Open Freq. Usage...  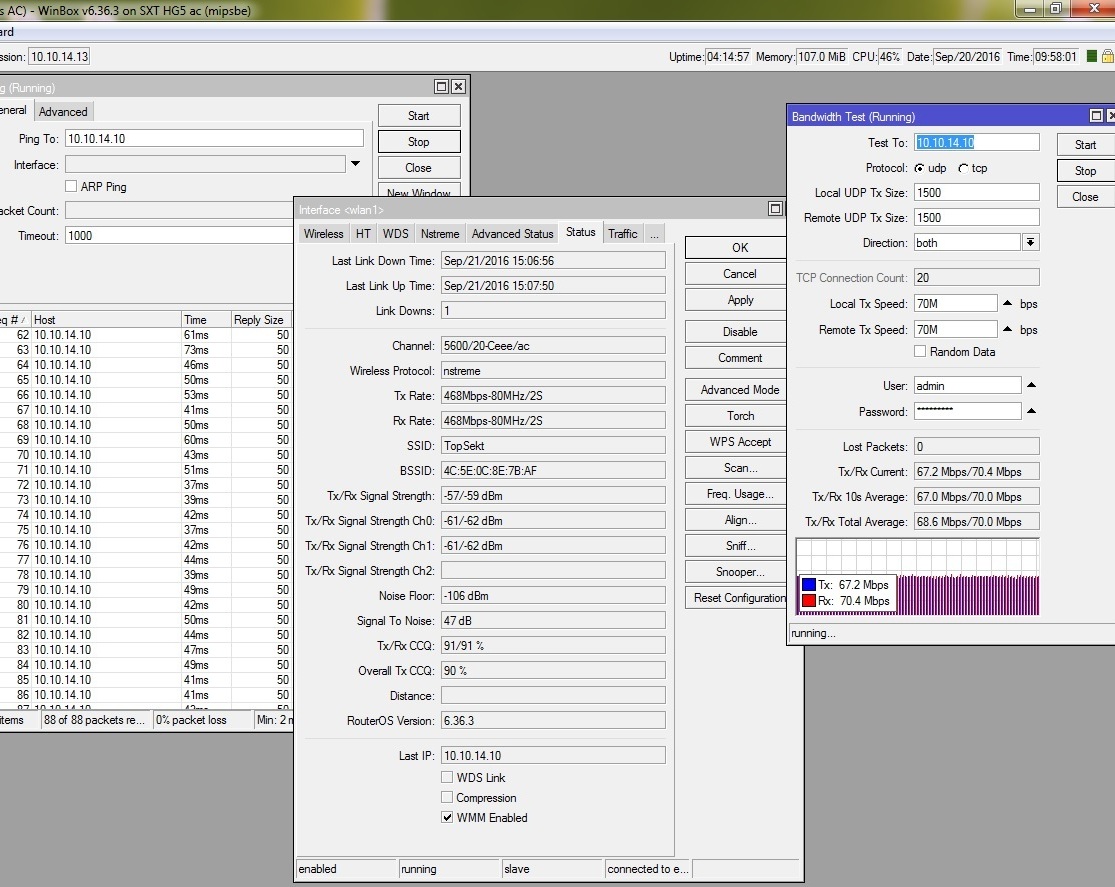737,494
